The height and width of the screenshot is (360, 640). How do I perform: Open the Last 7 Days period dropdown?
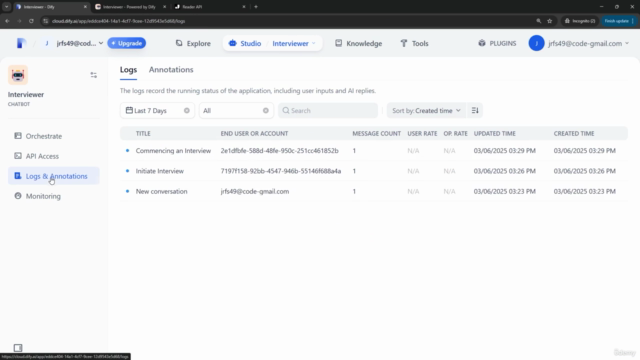[157, 111]
